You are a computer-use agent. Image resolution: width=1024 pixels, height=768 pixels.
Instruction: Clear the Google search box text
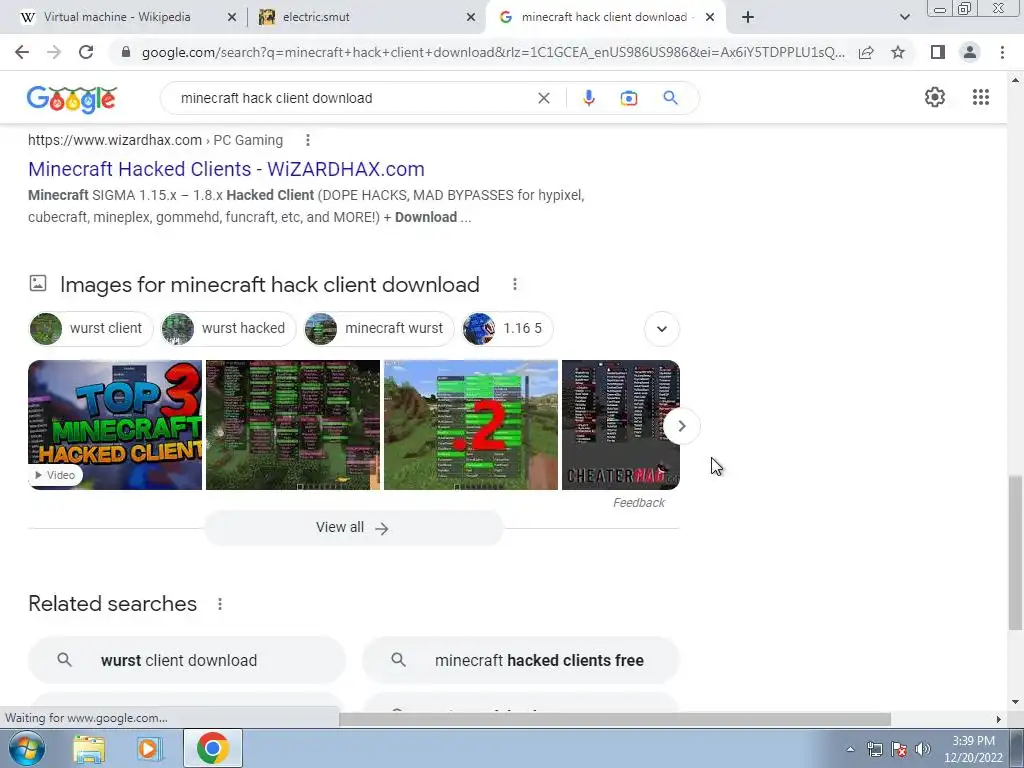543,98
